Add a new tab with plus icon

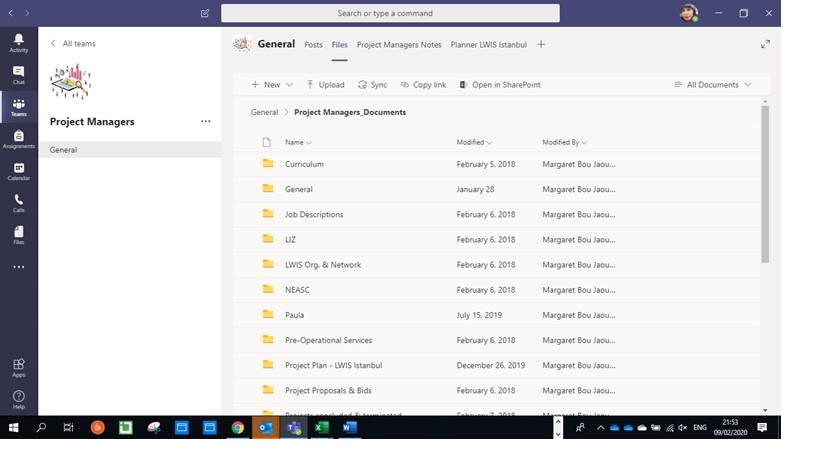pos(541,44)
